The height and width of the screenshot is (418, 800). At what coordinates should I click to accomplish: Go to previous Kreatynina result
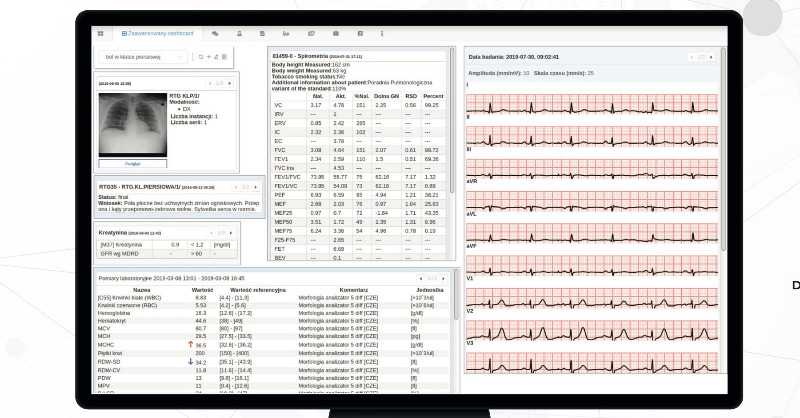tap(211, 233)
